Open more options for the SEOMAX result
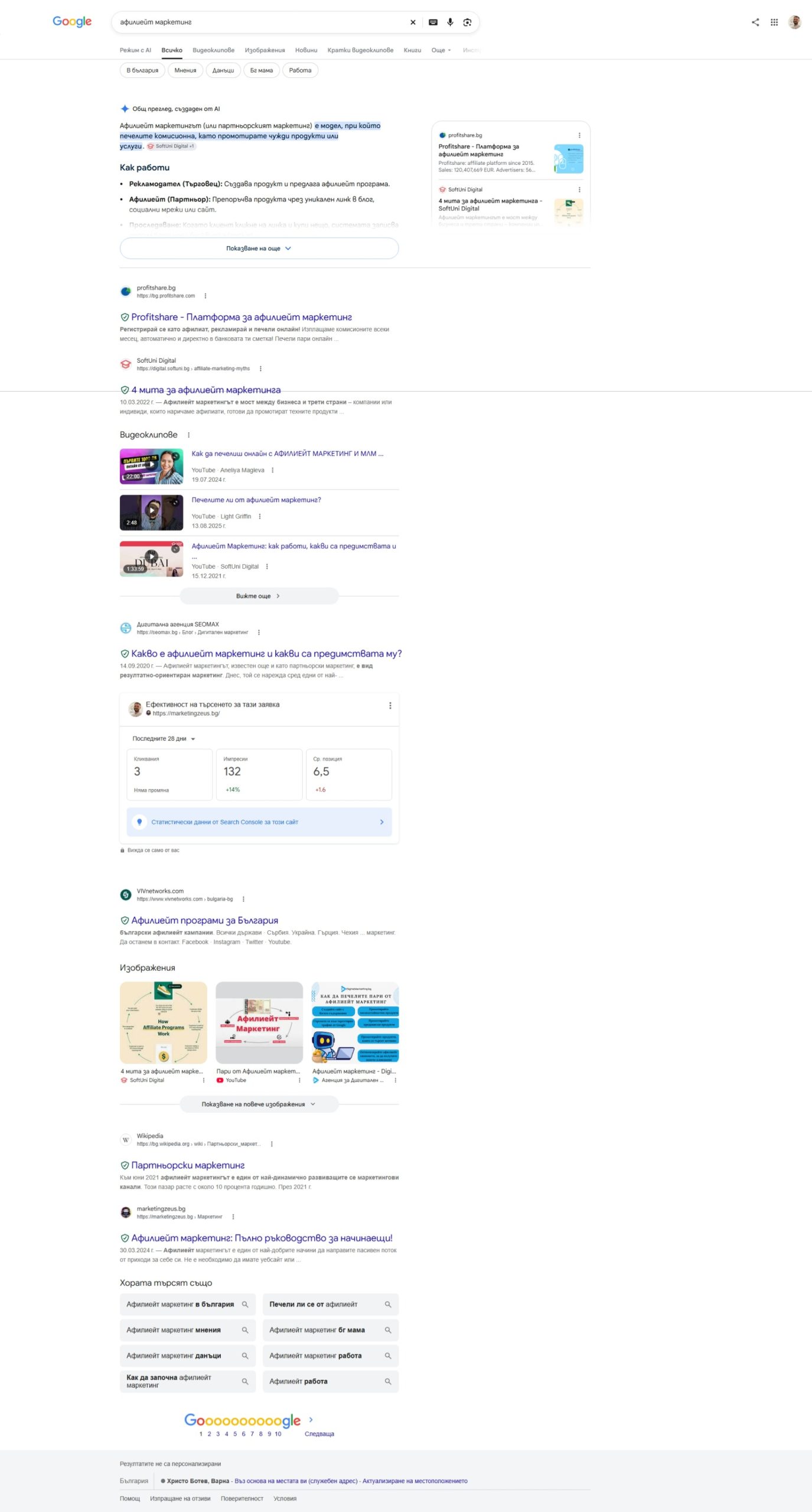Image resolution: width=812 pixels, height=1512 pixels. 259,633
